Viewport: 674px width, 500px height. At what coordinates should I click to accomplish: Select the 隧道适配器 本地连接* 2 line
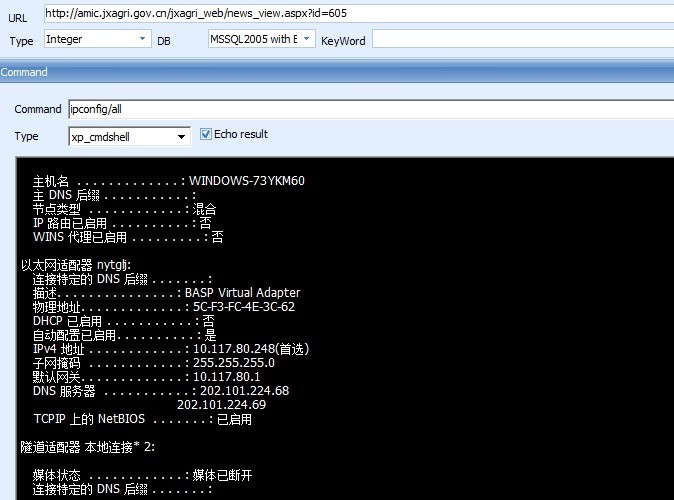point(88,447)
